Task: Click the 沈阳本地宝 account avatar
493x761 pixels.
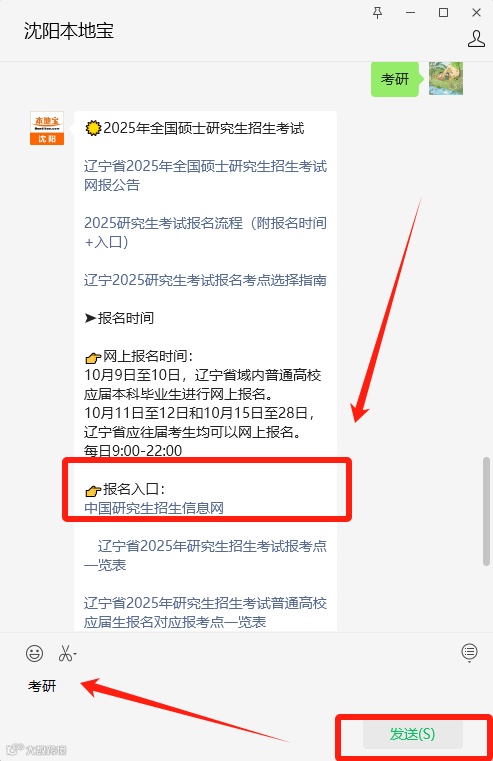Action: [x=47, y=128]
